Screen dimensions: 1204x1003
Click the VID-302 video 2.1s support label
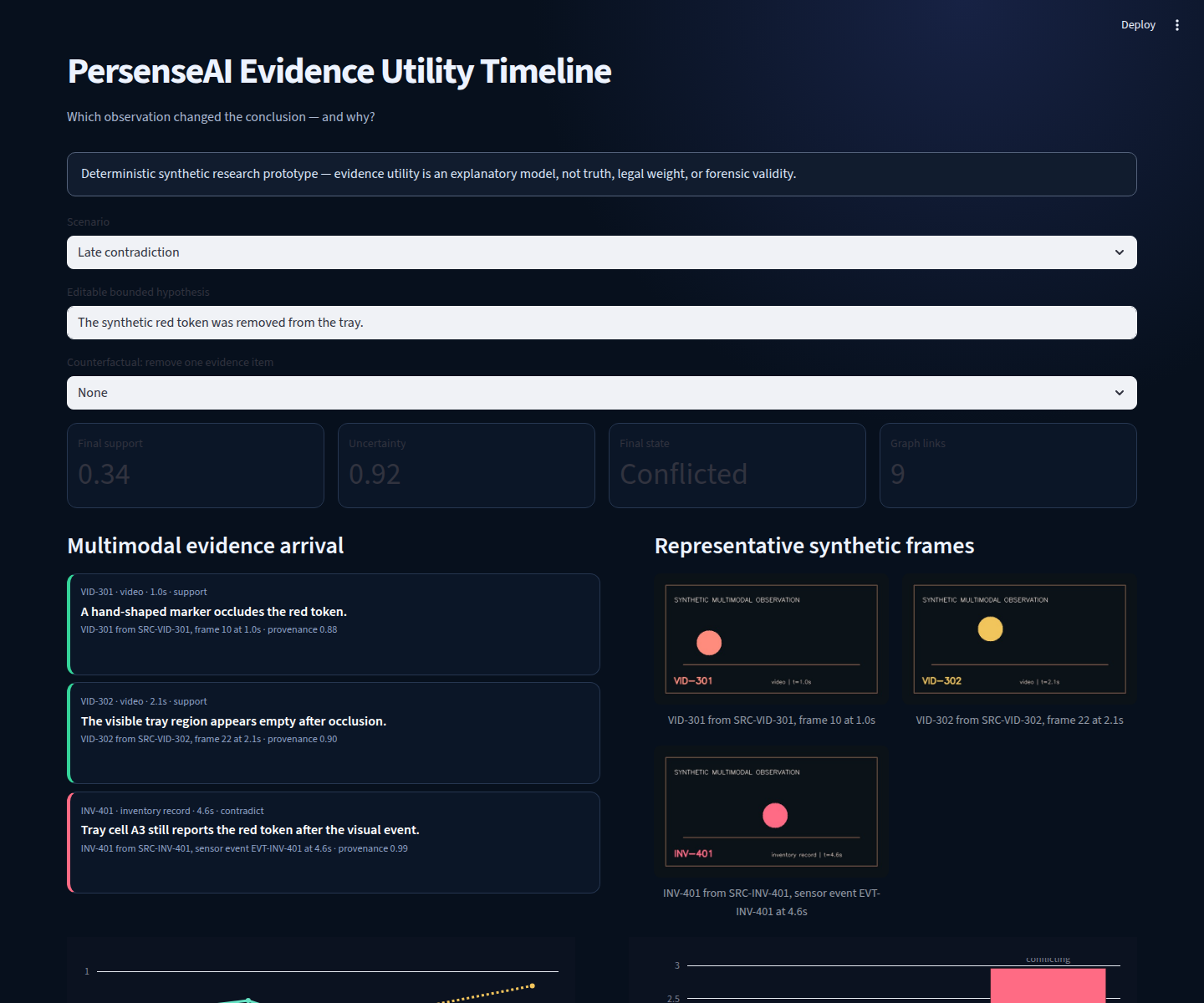click(144, 701)
